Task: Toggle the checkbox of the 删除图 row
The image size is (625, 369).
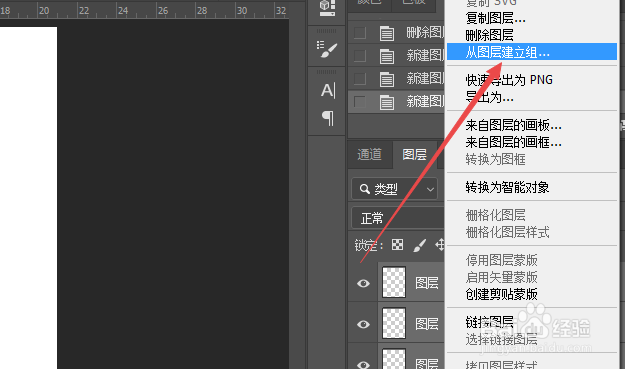Action: click(x=360, y=33)
